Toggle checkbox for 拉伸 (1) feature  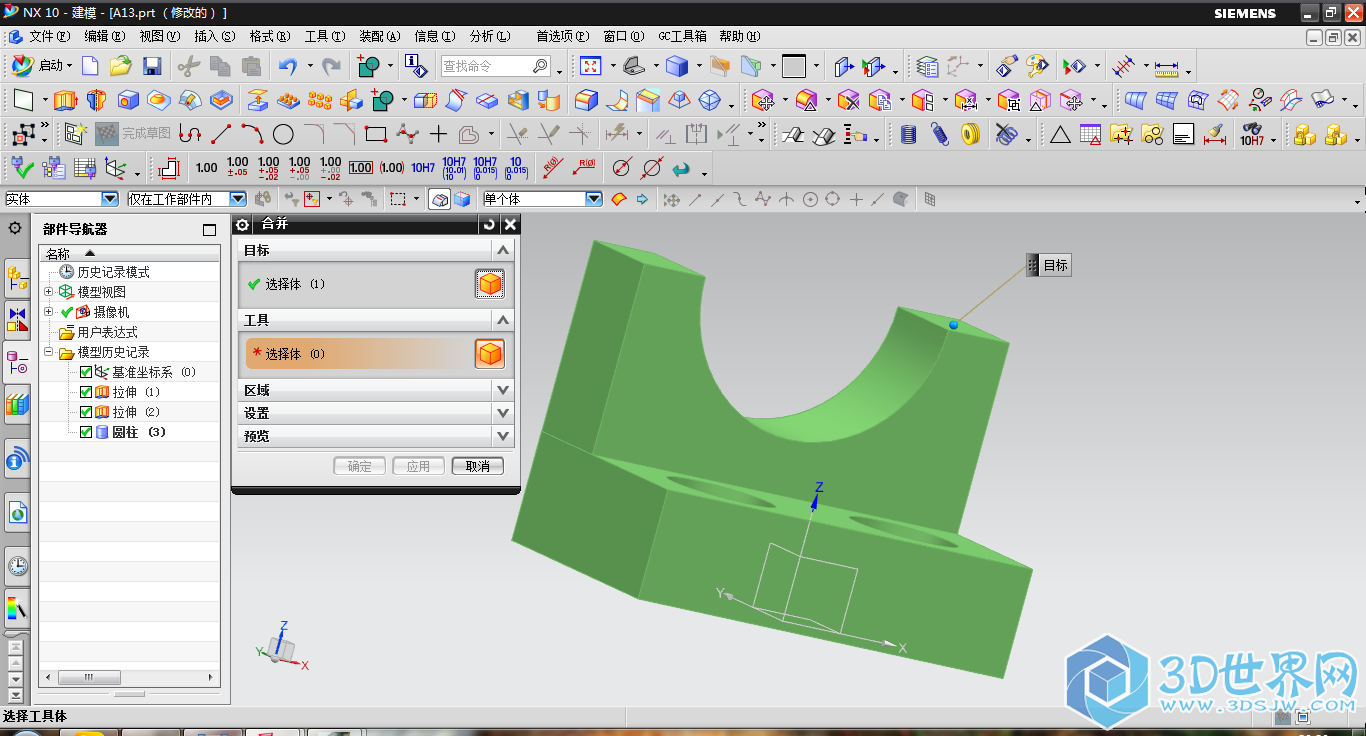tap(86, 392)
